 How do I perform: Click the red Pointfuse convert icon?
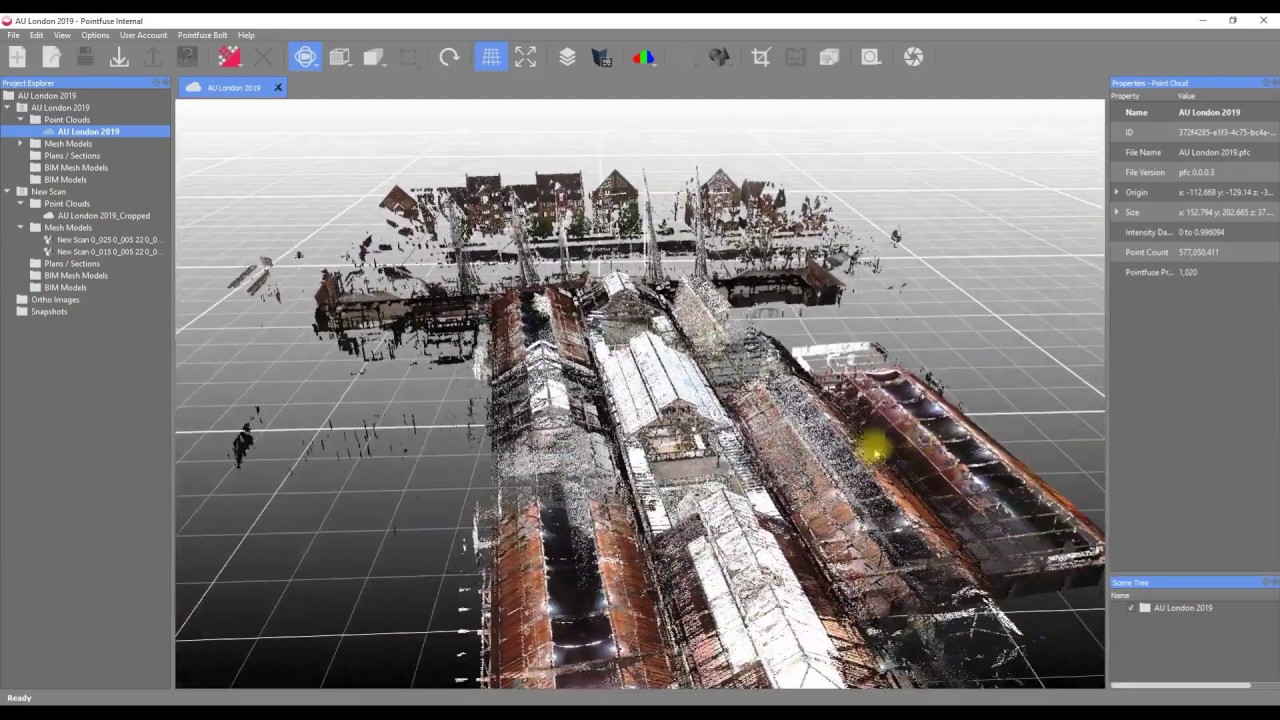click(229, 57)
